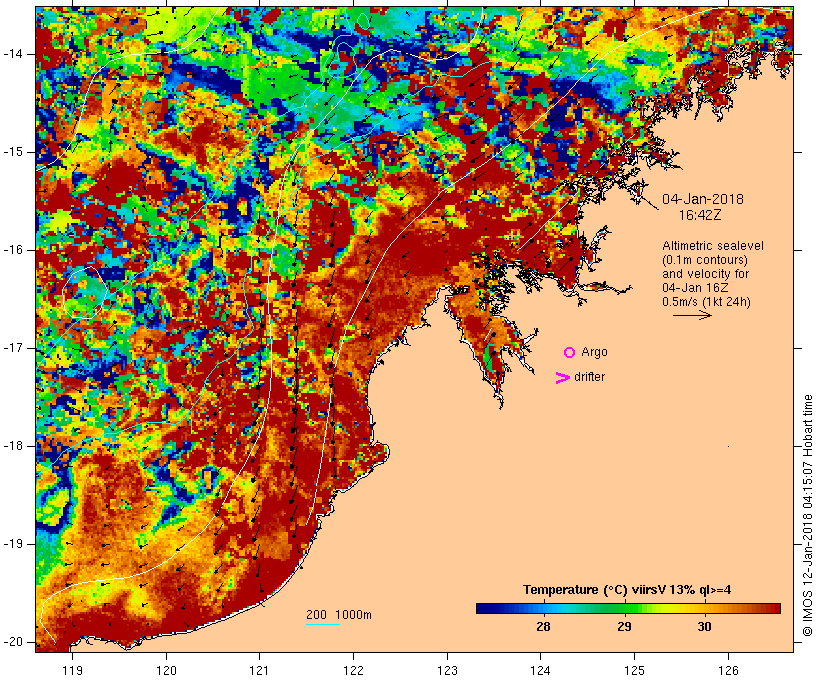
Task: Click the '(0.1m contours)' caption line
Action: coord(704,260)
